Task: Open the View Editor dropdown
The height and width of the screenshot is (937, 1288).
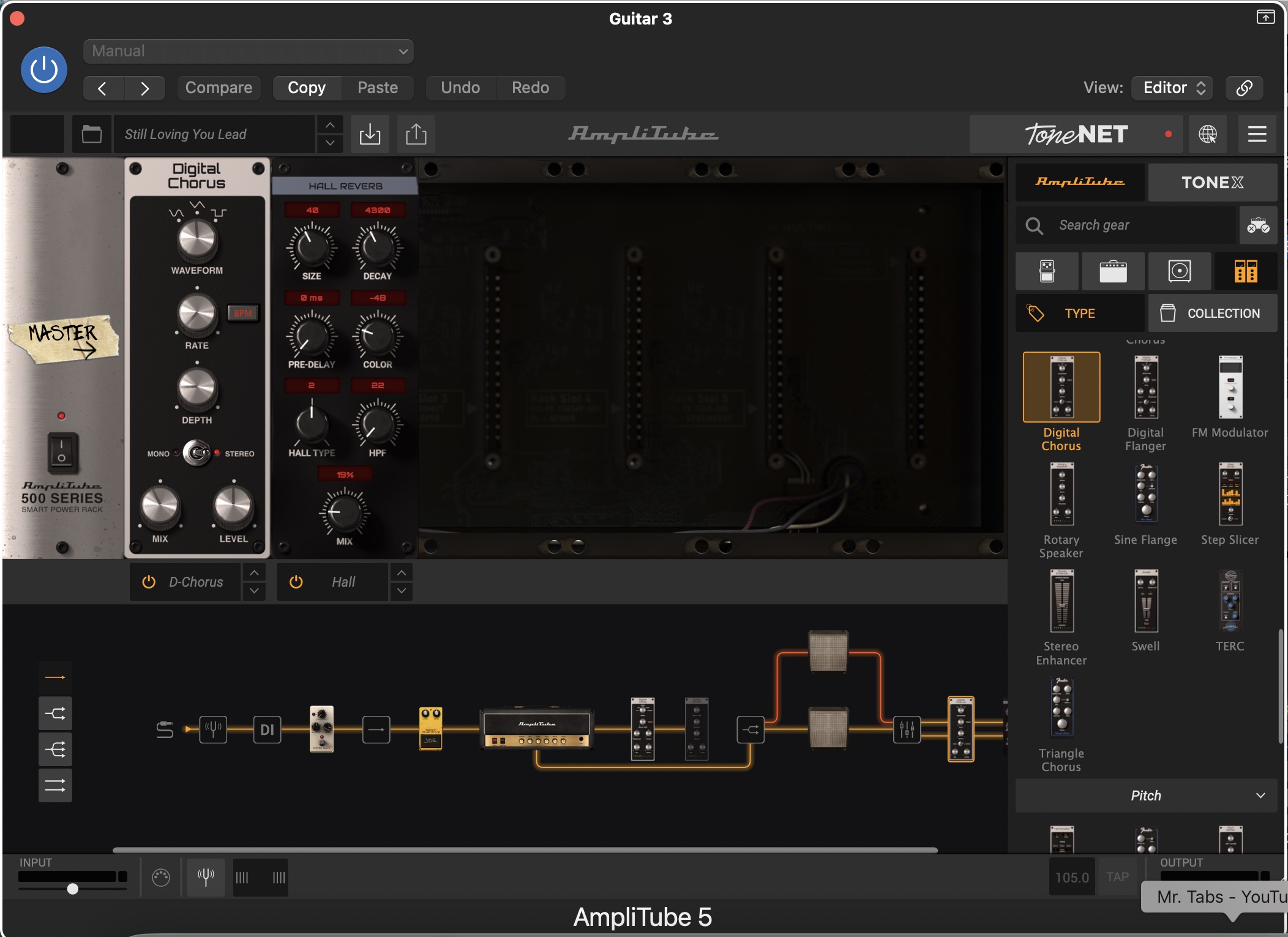Action: (x=1172, y=88)
